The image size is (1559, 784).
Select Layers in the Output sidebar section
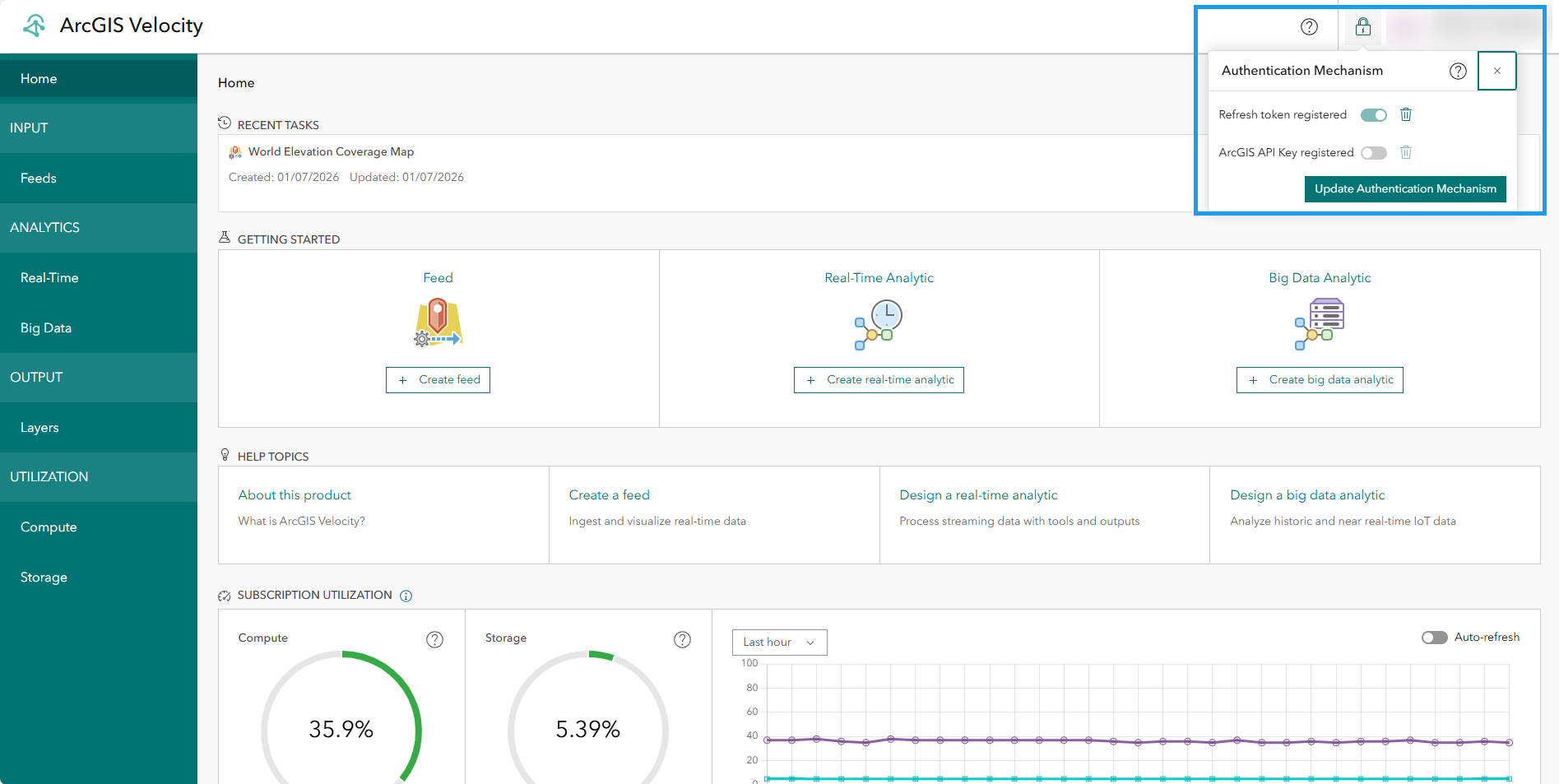pyautogui.click(x=39, y=427)
